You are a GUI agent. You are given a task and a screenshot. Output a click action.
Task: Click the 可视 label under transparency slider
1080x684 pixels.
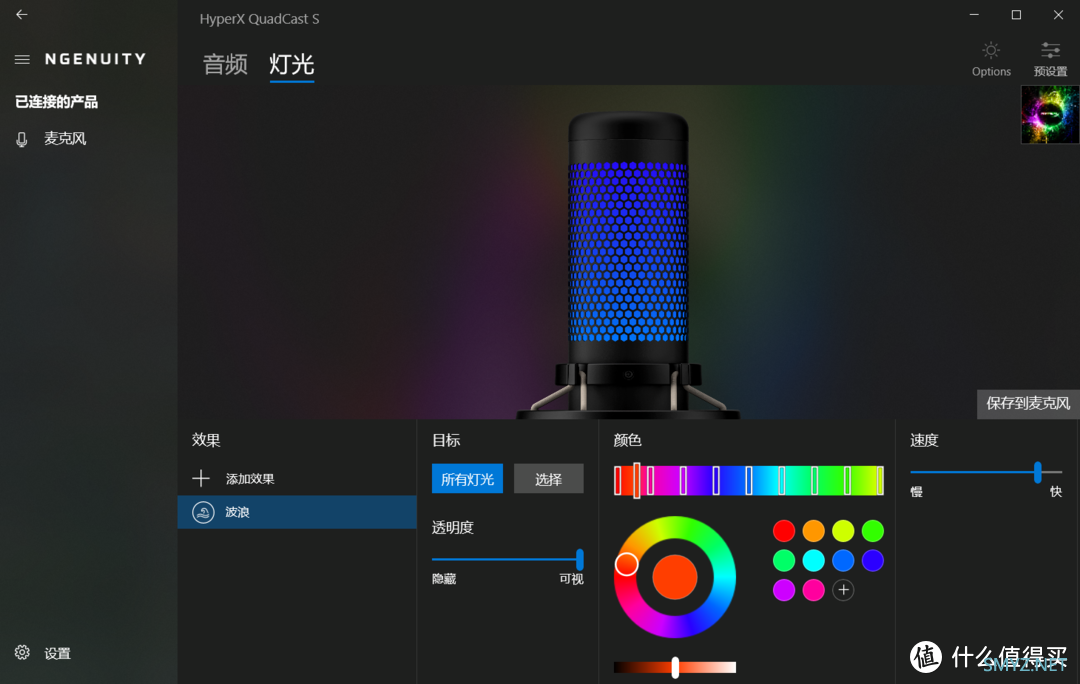(x=572, y=579)
